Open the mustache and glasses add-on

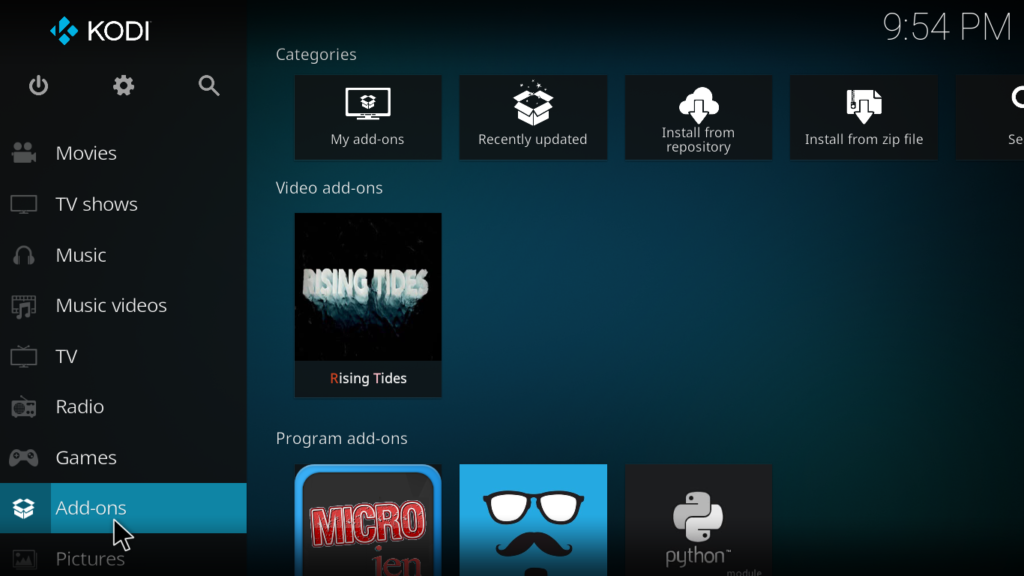click(533, 520)
